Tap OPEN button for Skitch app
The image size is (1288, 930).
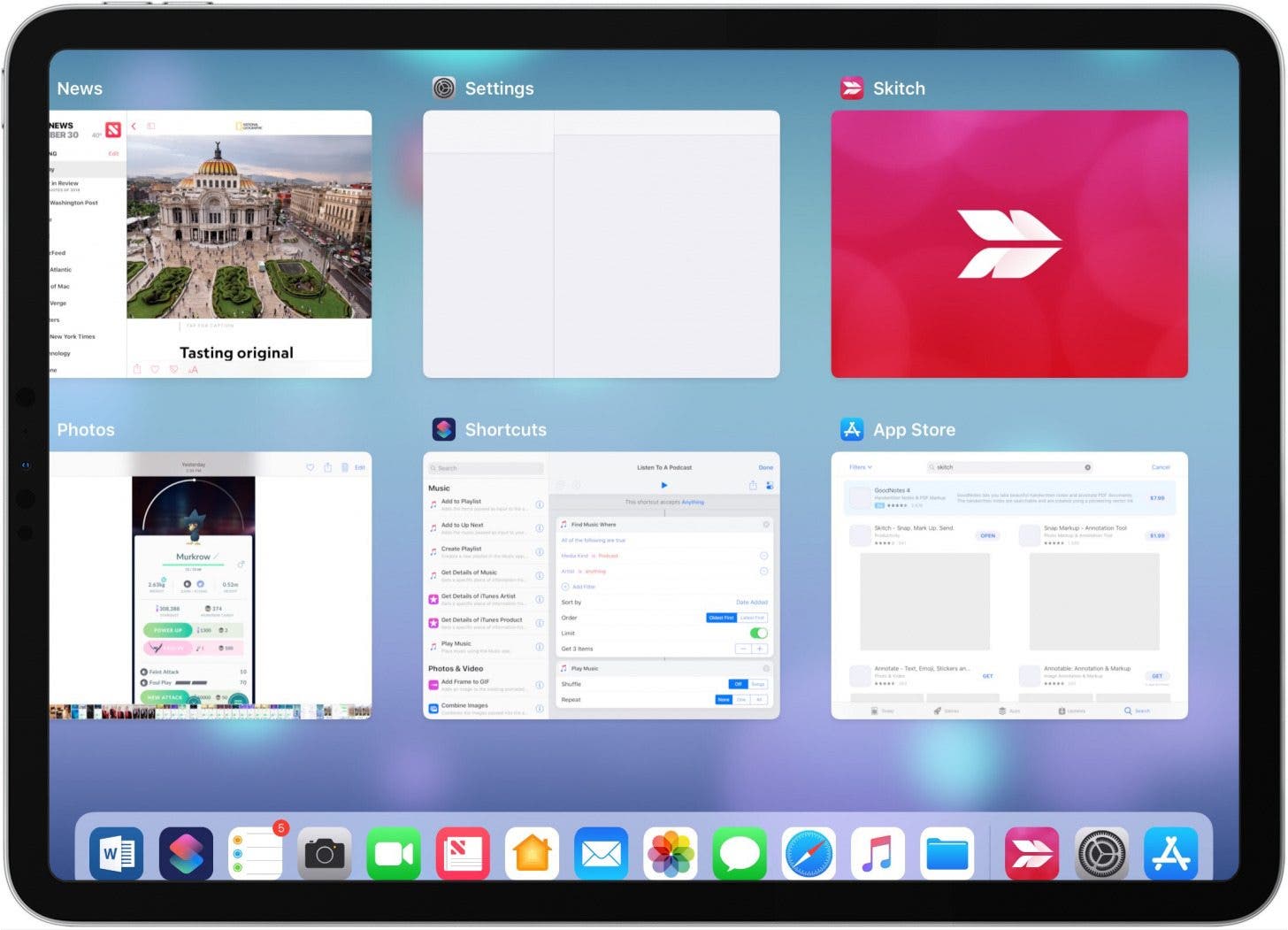988,535
